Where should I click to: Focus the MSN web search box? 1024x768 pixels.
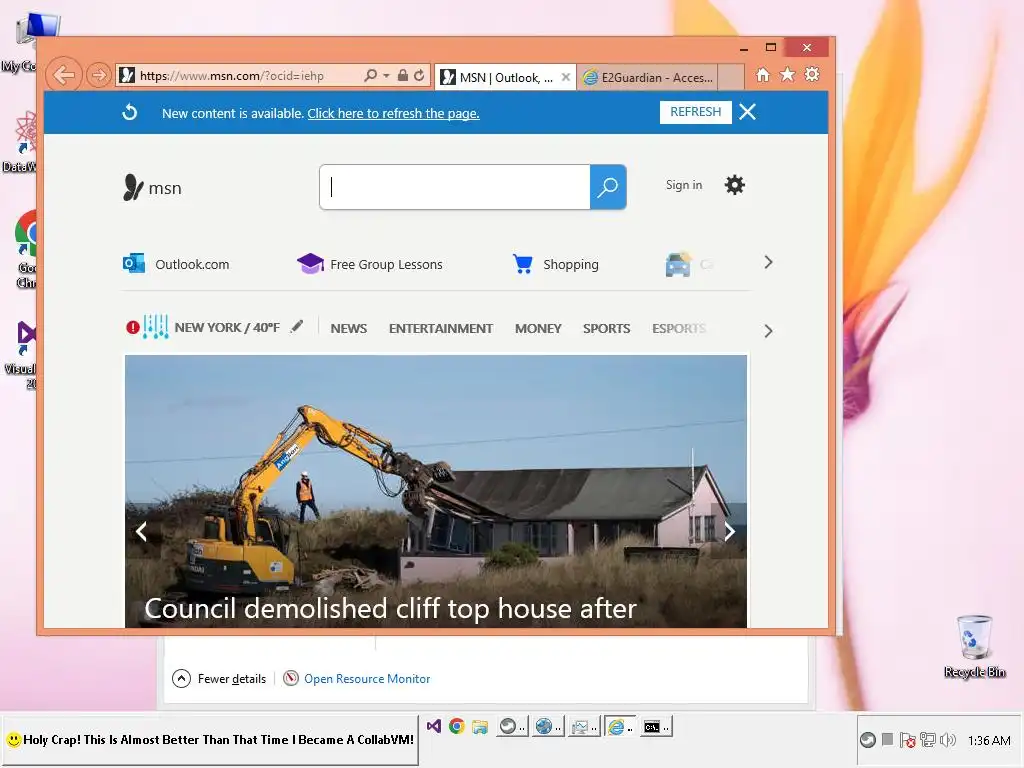[x=455, y=187]
